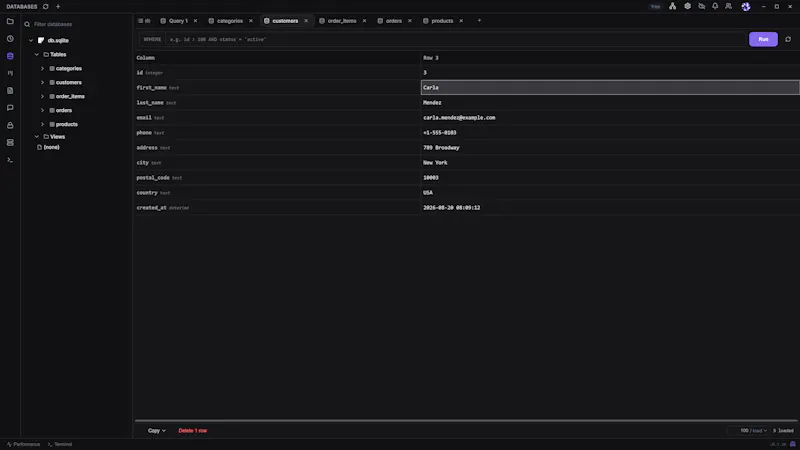This screenshot has height=450, width=800.
Task: Expand the order_items table node
Action: tap(42, 96)
